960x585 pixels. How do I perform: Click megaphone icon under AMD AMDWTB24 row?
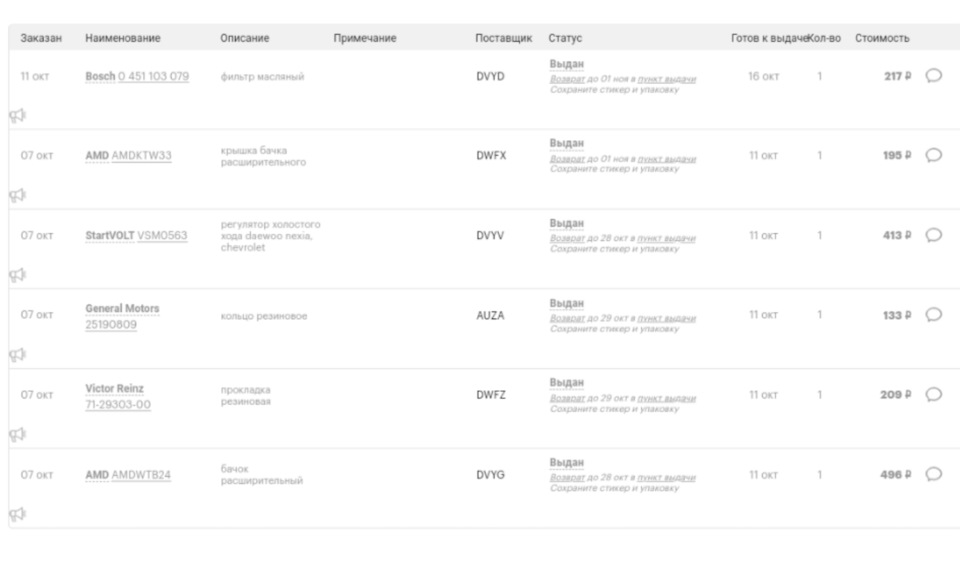coord(17,514)
